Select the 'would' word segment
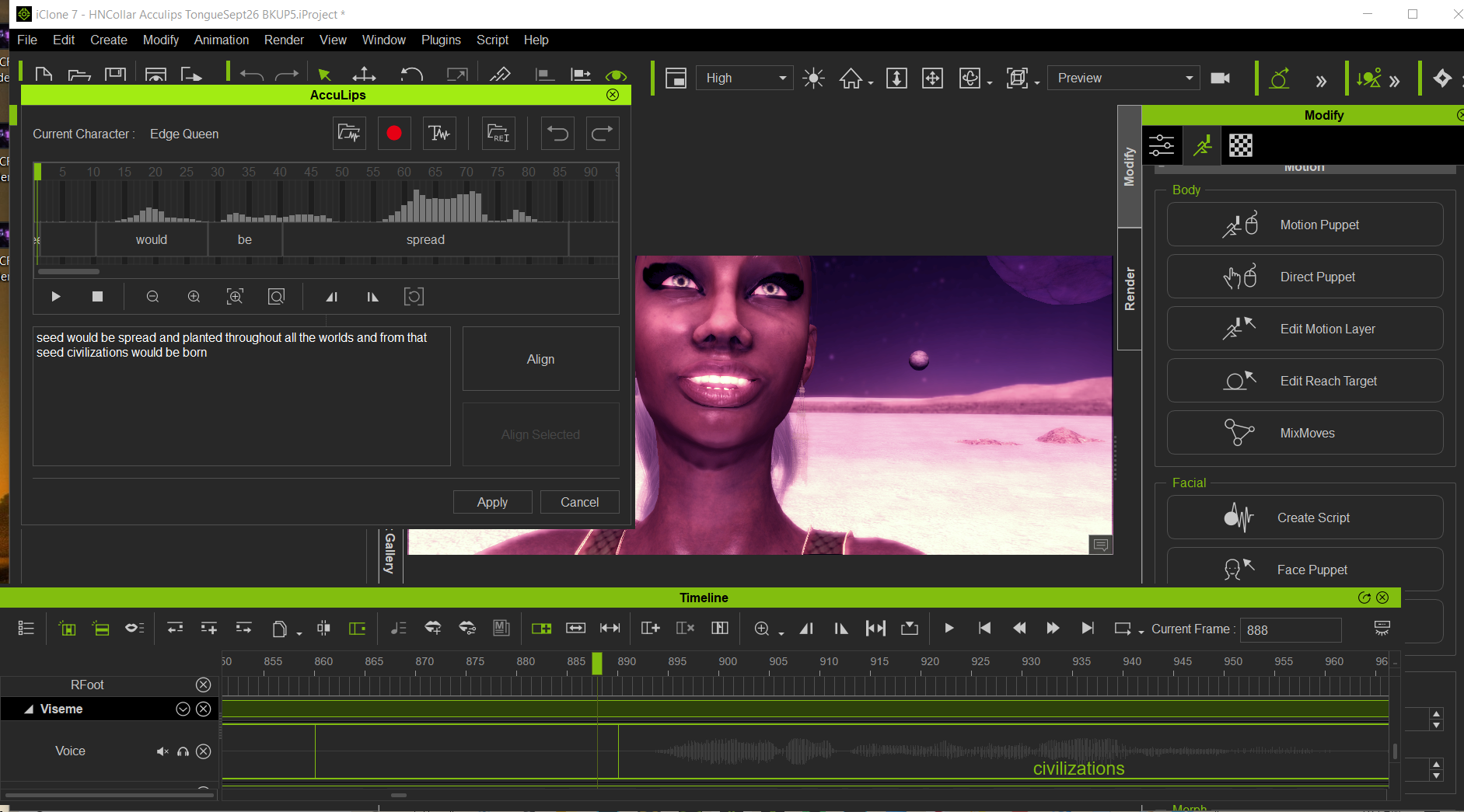Image resolution: width=1464 pixels, height=812 pixels. [152, 239]
